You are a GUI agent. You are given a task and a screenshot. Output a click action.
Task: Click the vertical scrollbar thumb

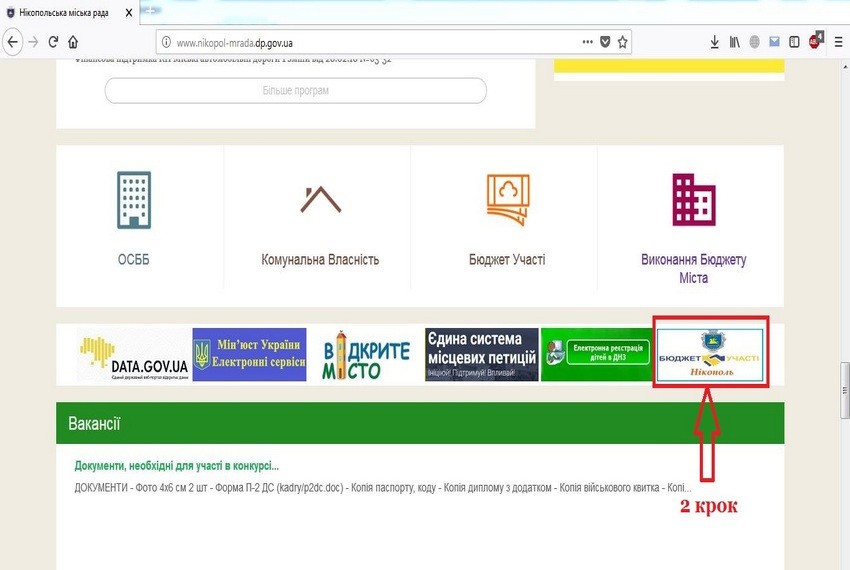tap(845, 390)
